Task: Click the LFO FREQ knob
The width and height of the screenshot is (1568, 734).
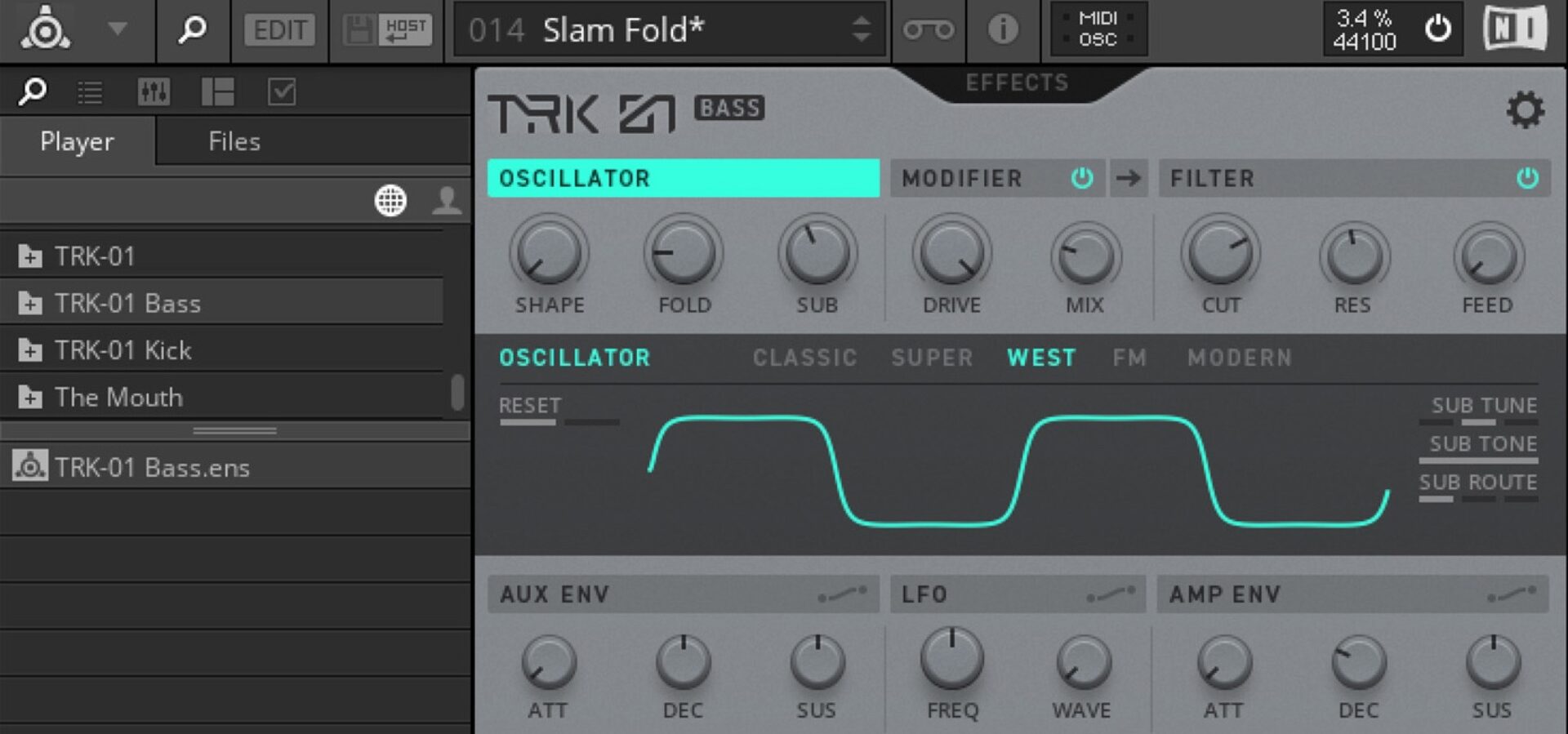Action: (x=952, y=659)
